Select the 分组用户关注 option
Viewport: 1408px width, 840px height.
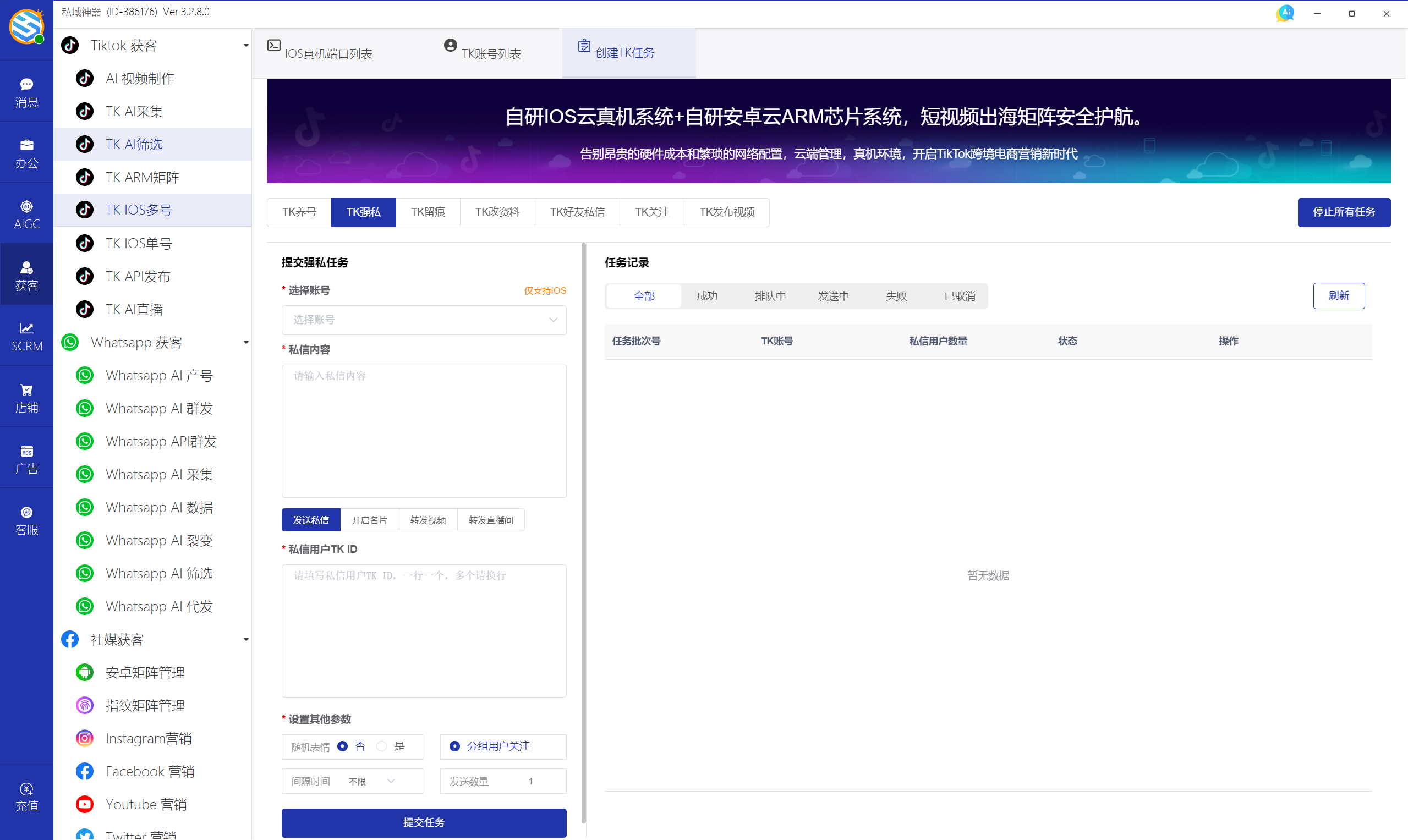coord(454,746)
